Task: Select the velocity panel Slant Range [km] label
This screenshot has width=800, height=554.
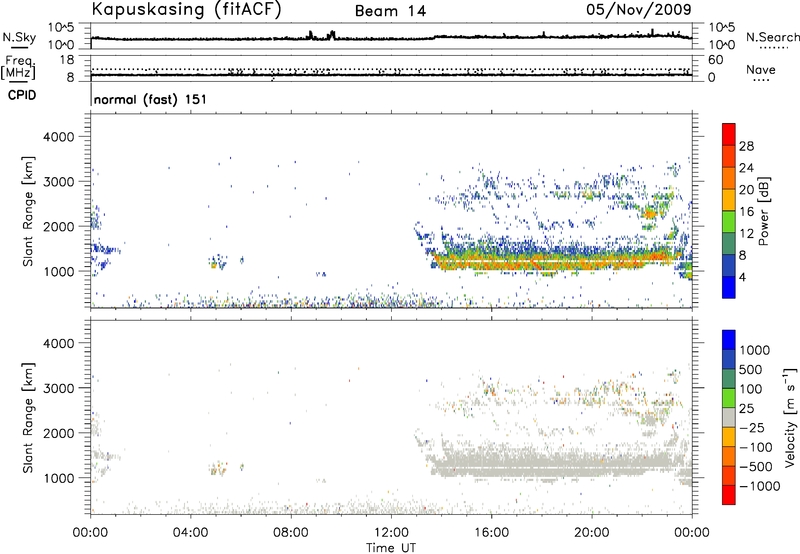Action: (28, 418)
